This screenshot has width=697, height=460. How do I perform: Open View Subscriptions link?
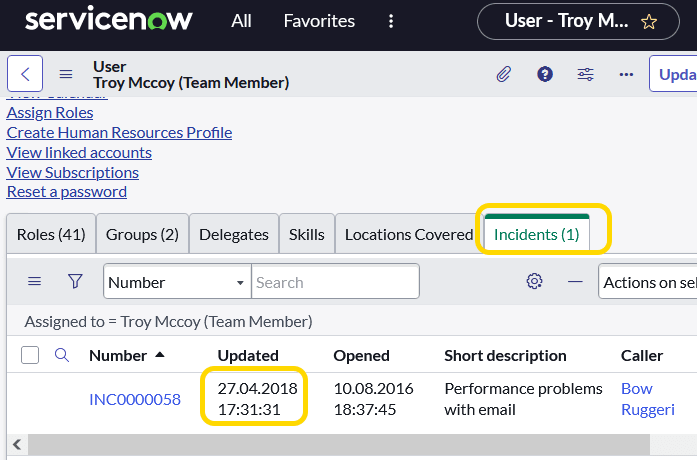pos(72,172)
